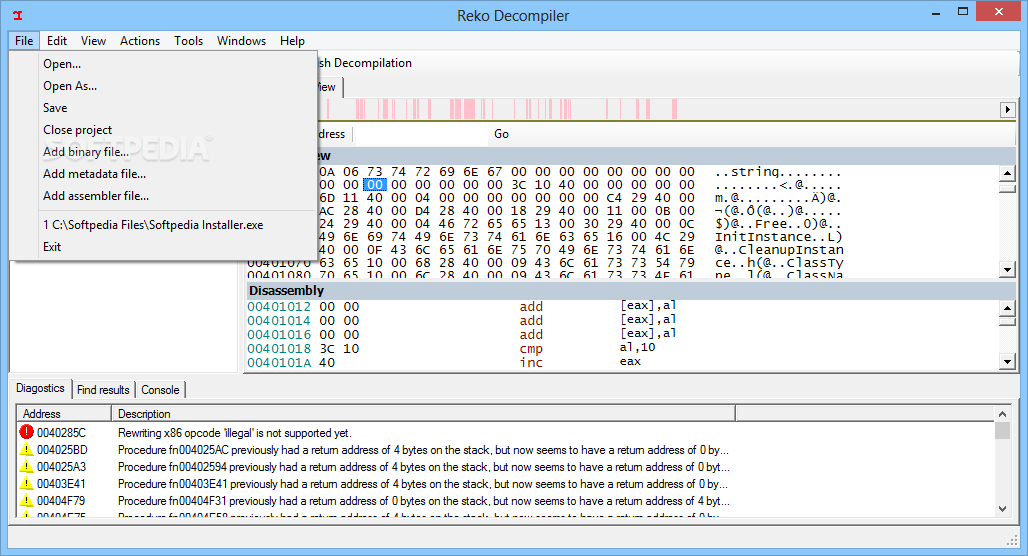Screen dimensions: 1028x556
Task: Click disassembly address 00401016
Action: point(279,334)
